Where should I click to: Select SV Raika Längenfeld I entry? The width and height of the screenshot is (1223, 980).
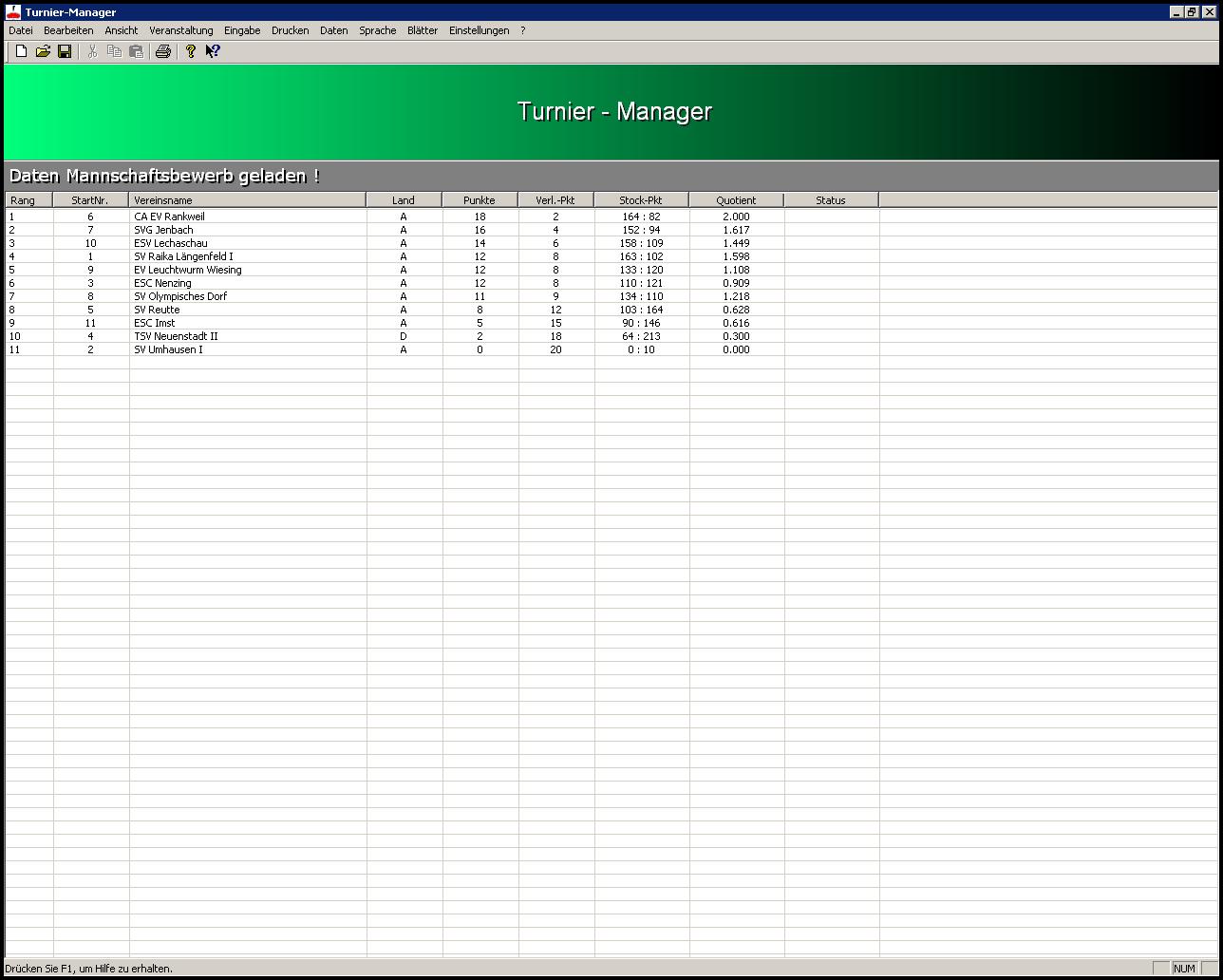coord(183,256)
